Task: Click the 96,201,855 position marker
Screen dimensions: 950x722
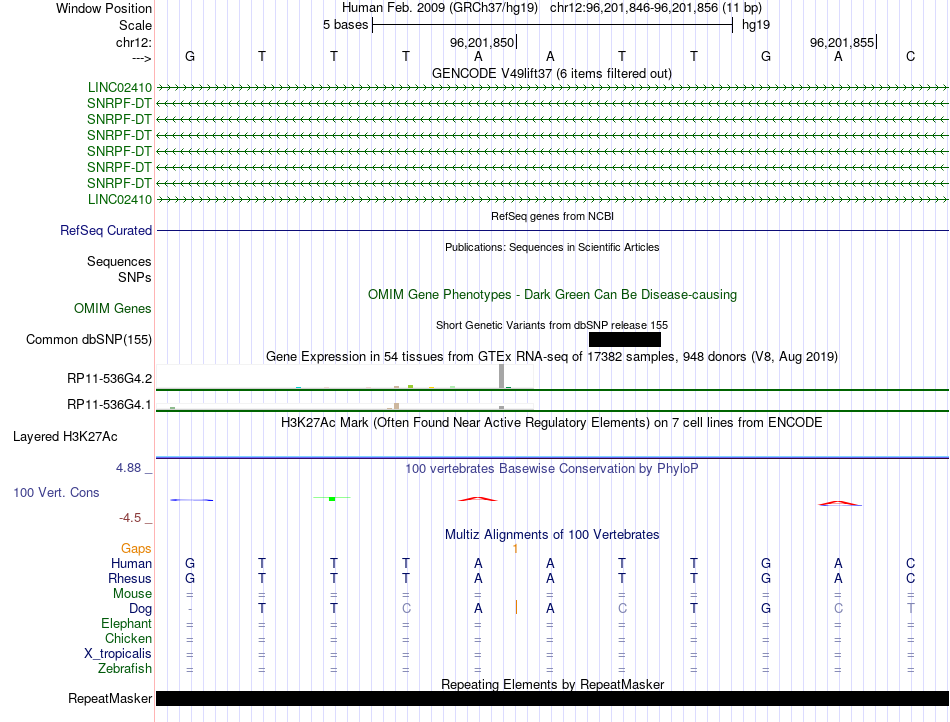Action: [843, 42]
